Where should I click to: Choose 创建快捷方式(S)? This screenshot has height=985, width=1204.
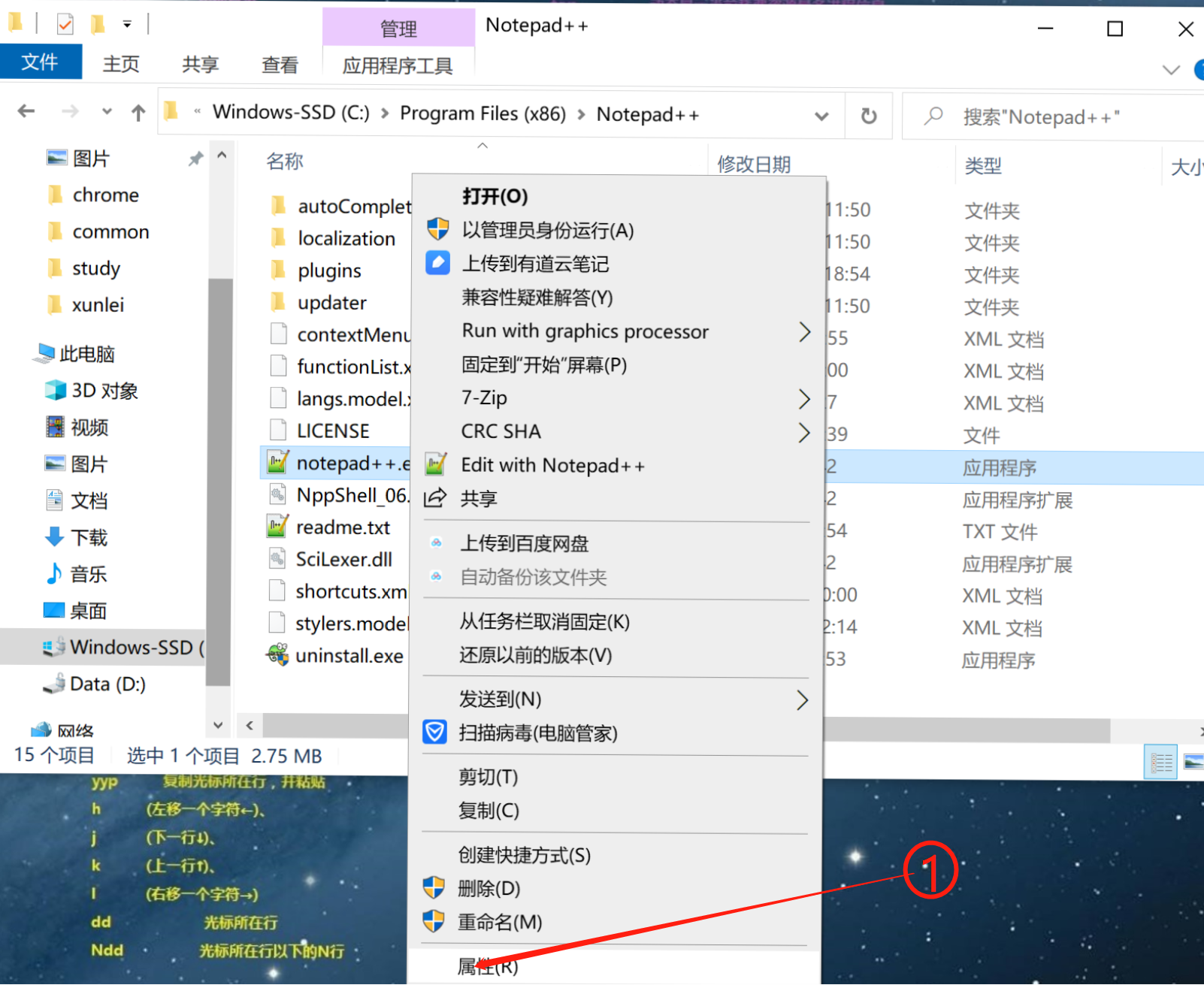525,855
